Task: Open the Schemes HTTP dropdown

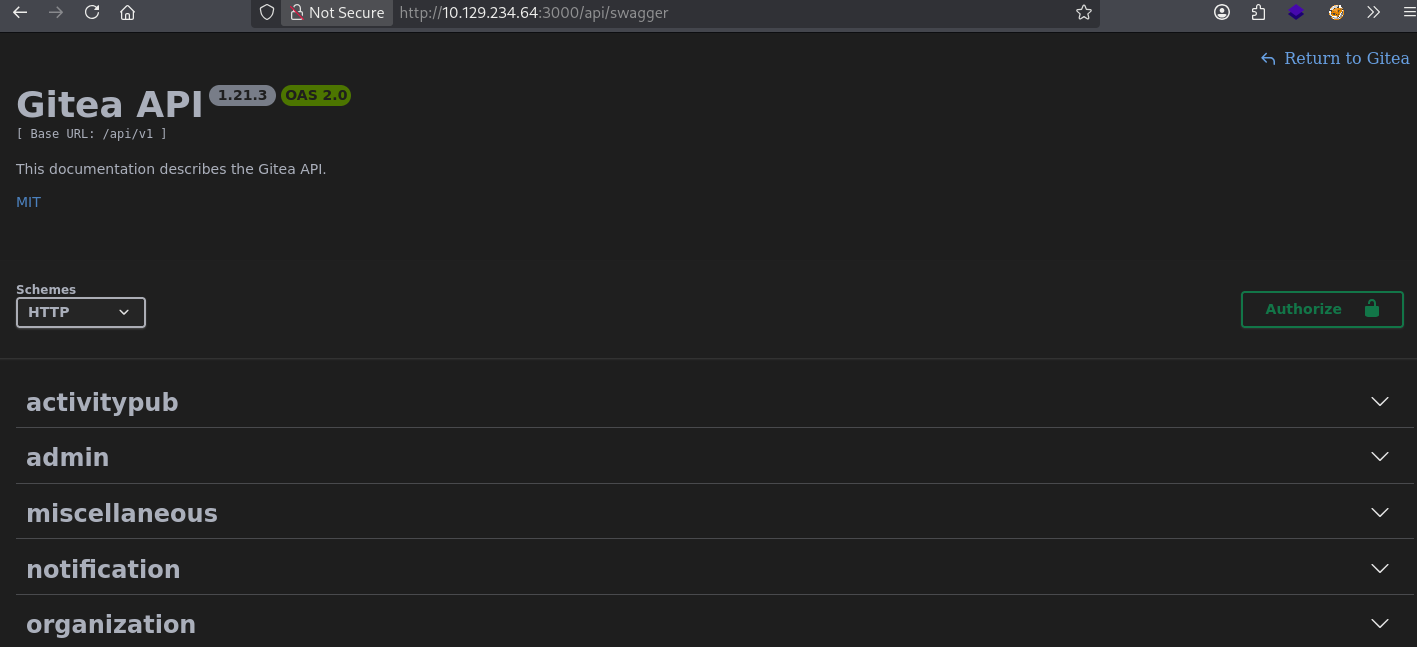Action: 81,312
